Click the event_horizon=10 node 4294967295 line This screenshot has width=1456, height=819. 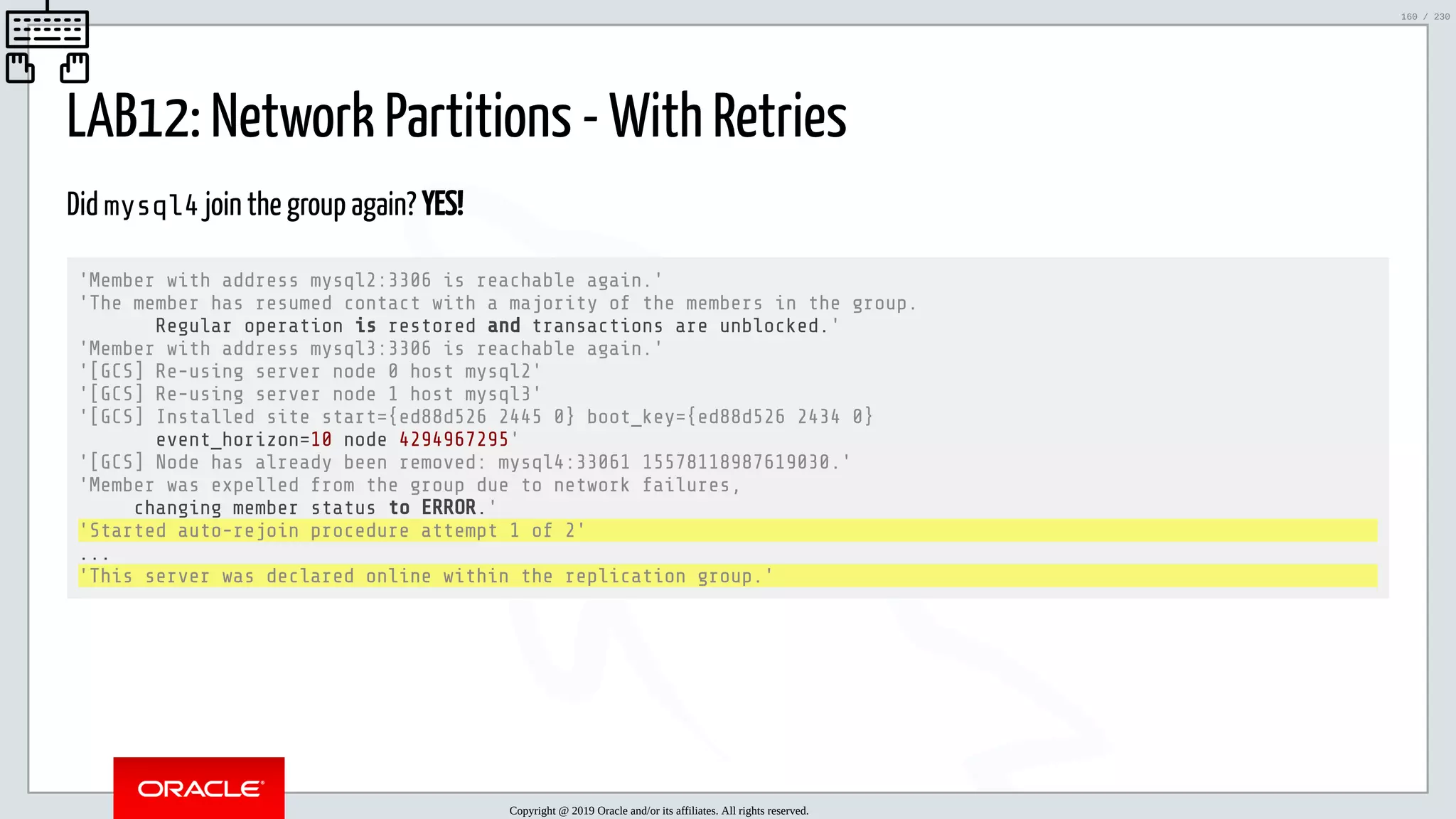[337, 440]
